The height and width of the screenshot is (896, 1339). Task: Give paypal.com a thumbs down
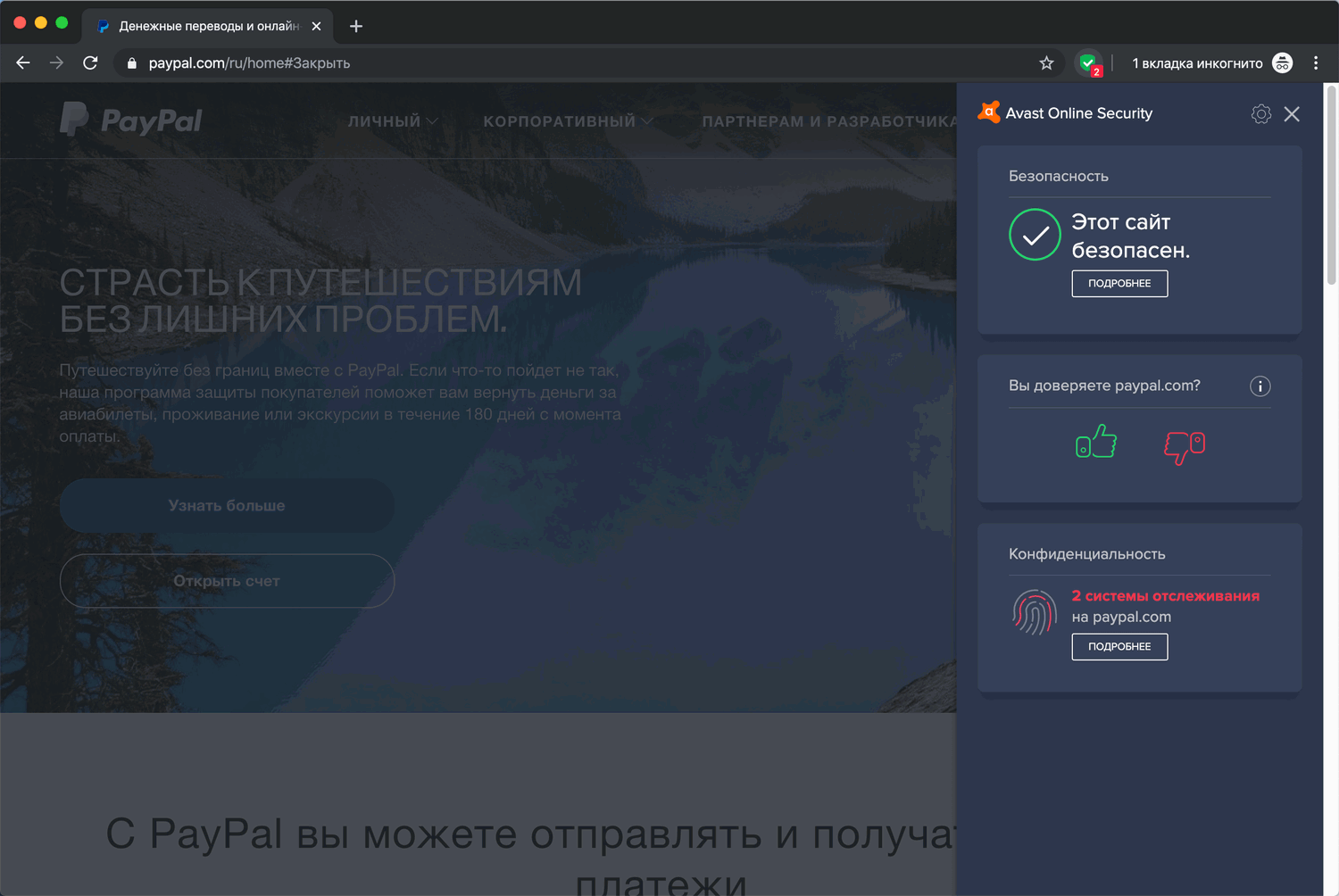(1185, 446)
